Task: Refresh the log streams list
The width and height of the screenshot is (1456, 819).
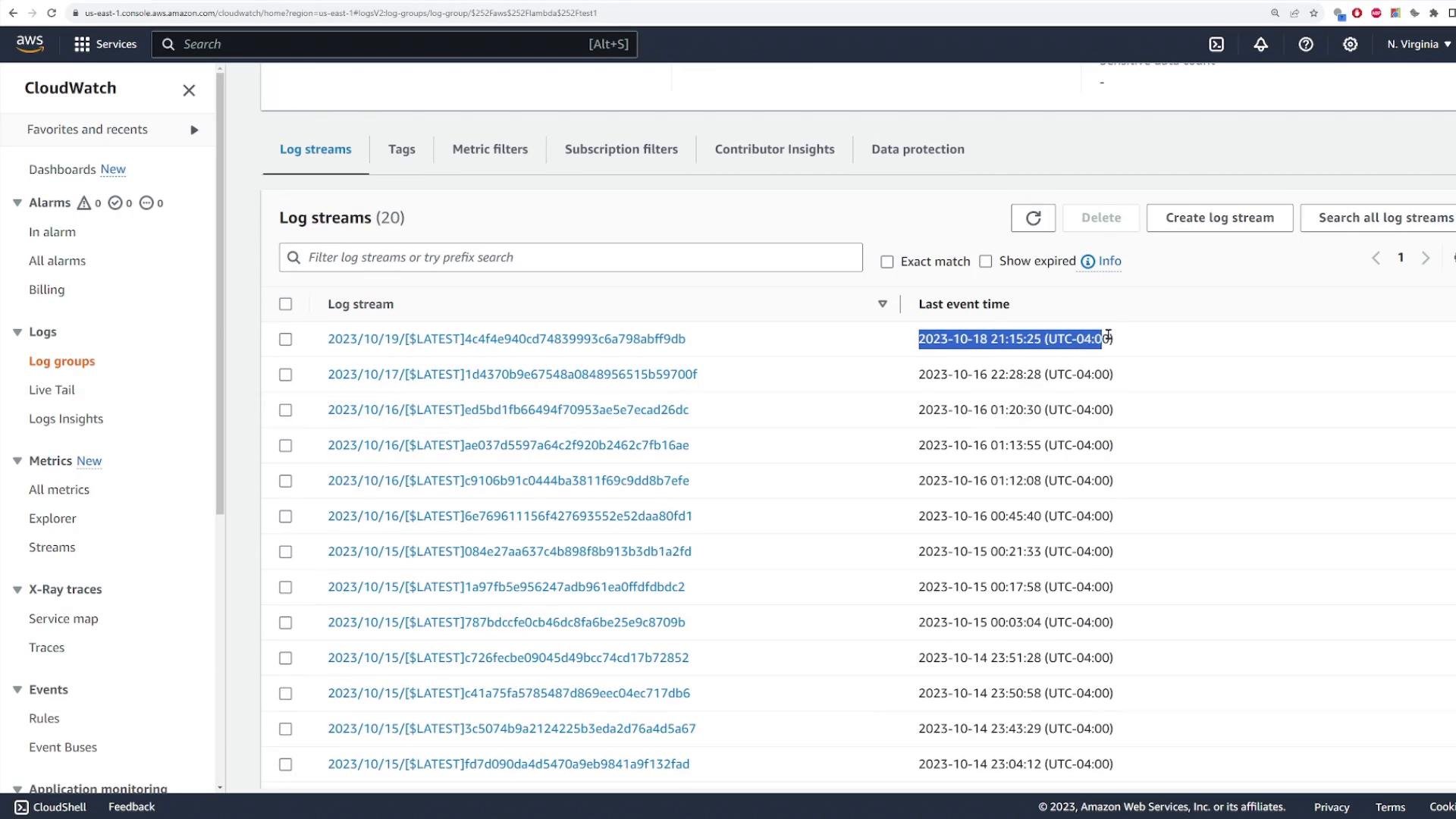Action: (x=1033, y=218)
